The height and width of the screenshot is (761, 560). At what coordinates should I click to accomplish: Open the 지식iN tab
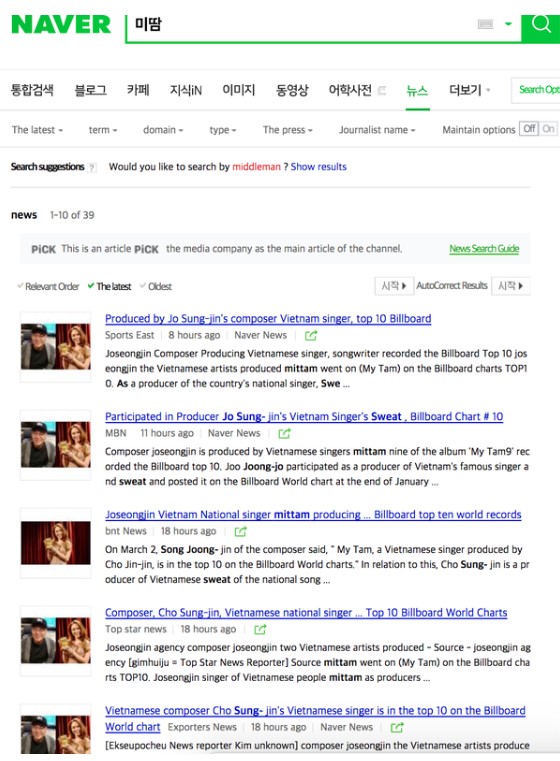coord(186,90)
